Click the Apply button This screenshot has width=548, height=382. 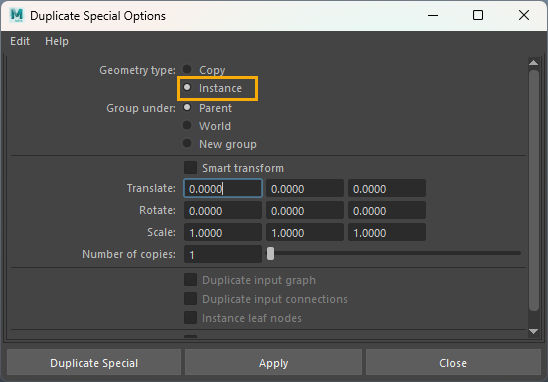tap(274, 362)
